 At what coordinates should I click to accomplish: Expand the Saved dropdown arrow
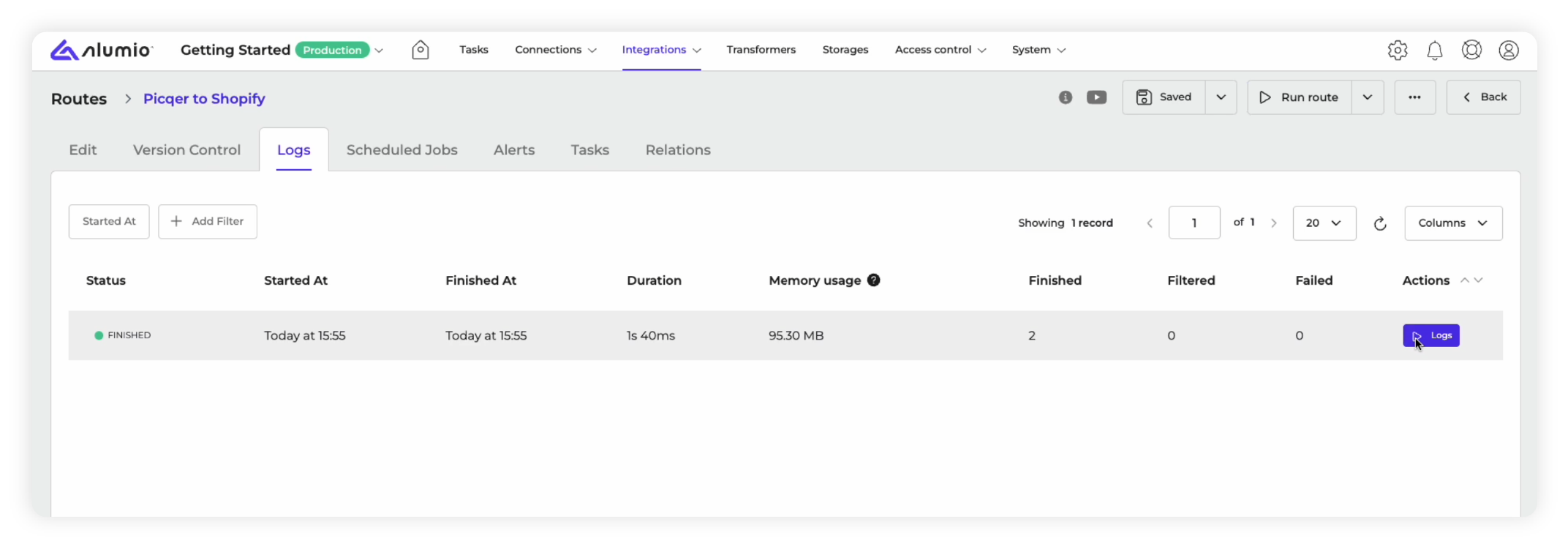(x=1221, y=97)
